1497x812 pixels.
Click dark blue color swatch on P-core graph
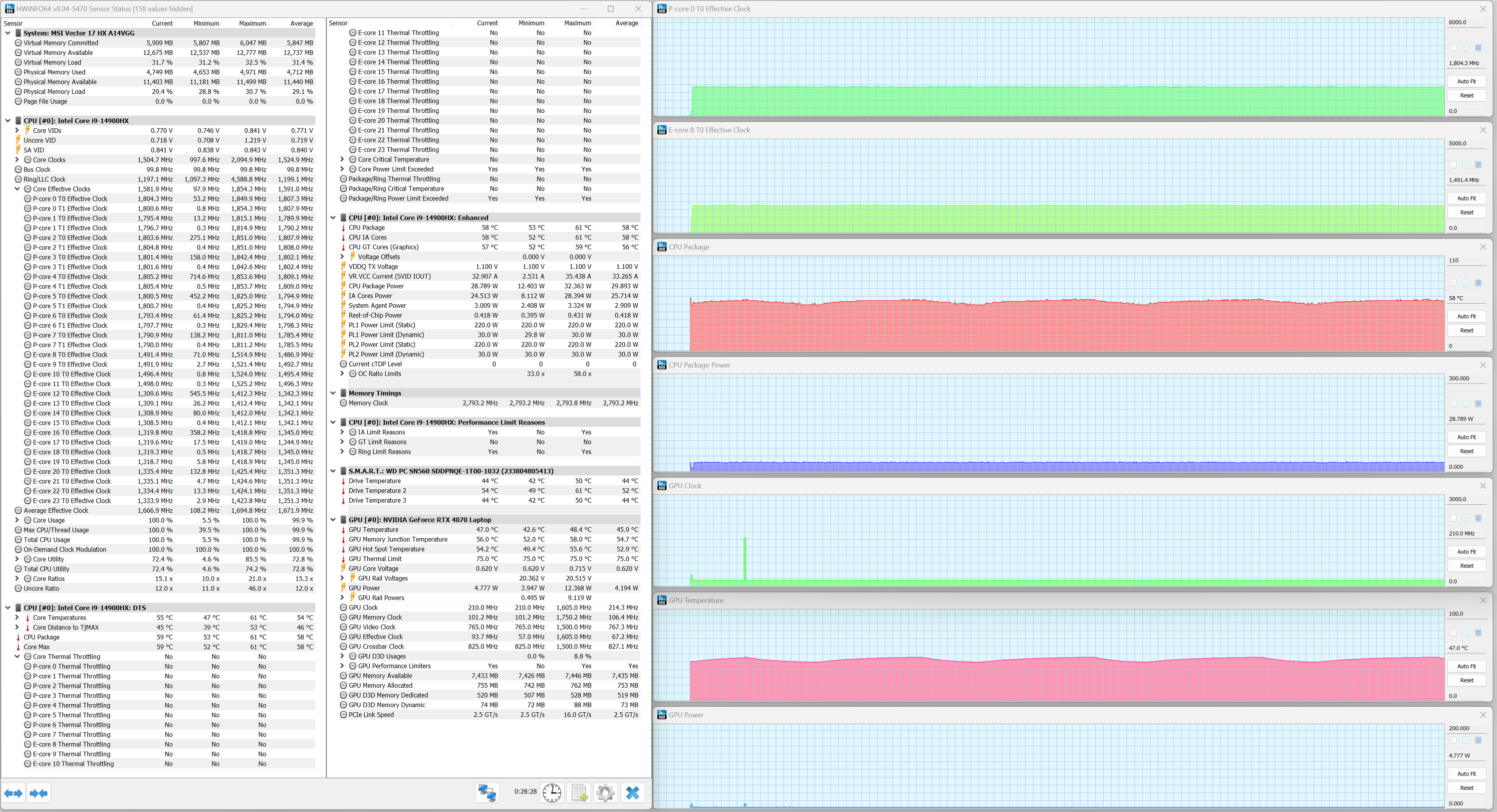1478,47
